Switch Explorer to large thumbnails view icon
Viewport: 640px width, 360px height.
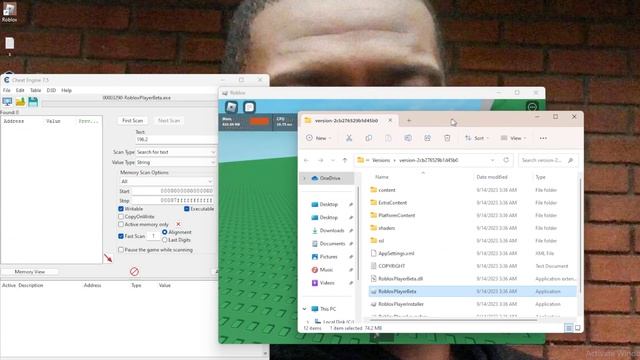pos(578,328)
